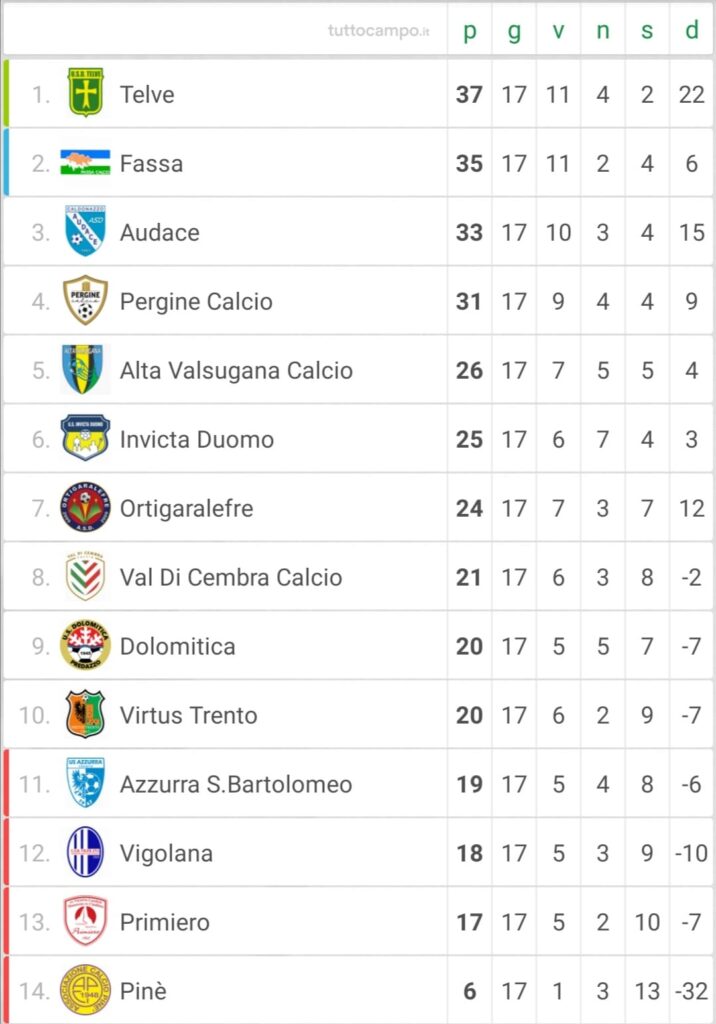Open the Virtus Trento shield icon

(x=86, y=714)
